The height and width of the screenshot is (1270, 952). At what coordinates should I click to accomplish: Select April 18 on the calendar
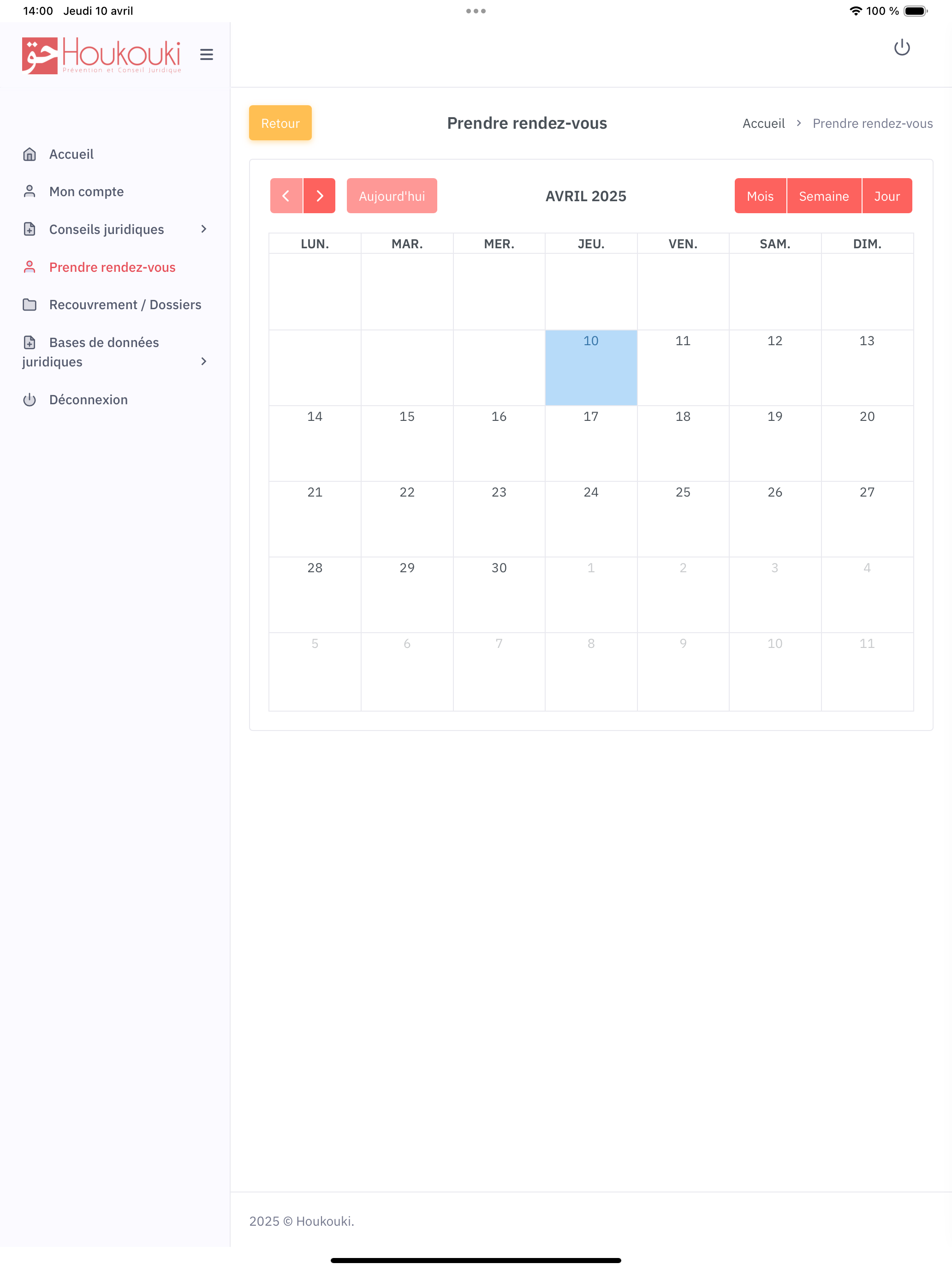point(683,443)
